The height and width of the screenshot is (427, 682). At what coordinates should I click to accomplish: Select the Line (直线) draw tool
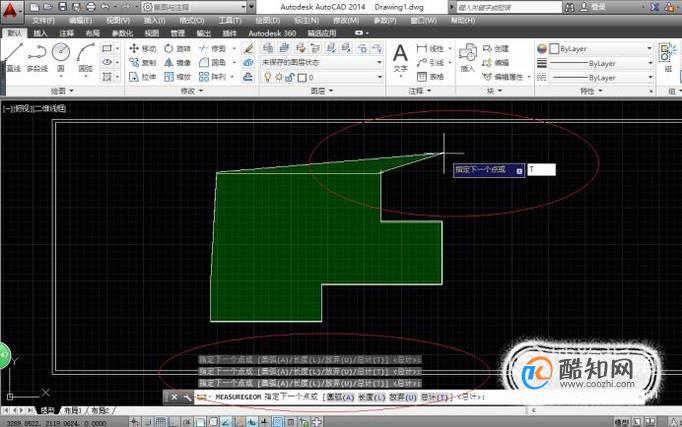coord(13,57)
